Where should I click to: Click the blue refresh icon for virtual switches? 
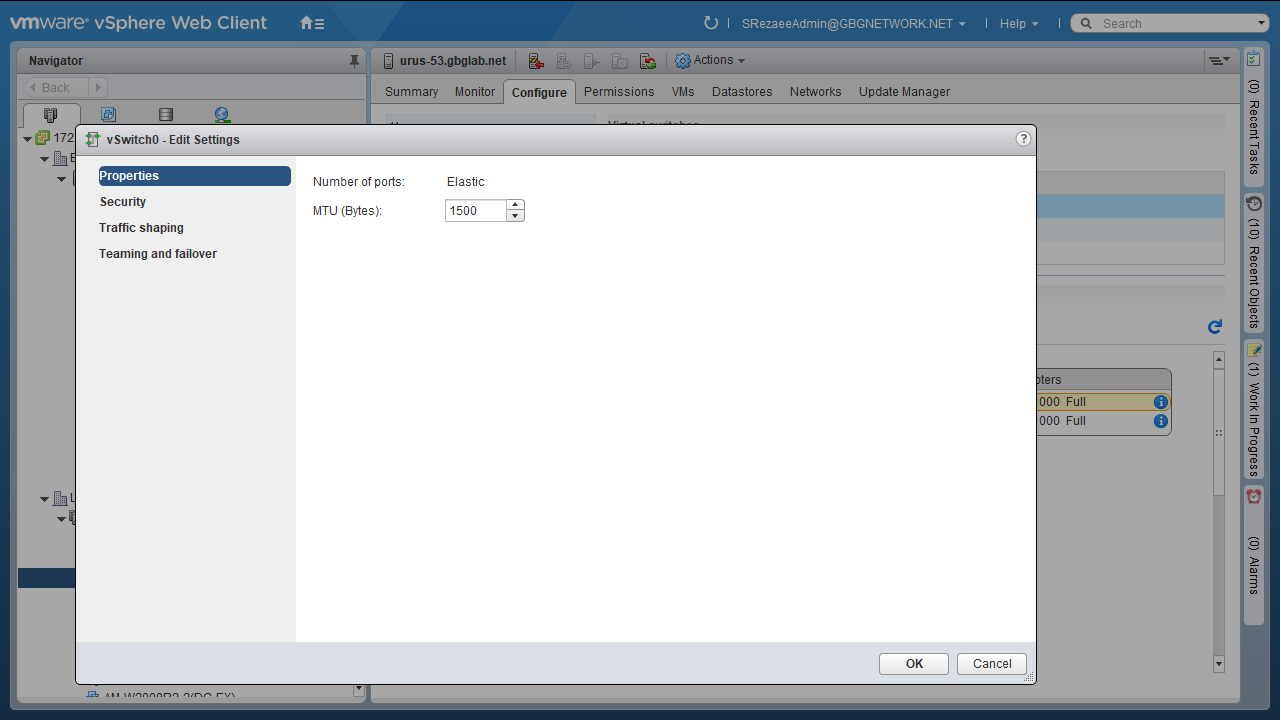coord(1215,327)
